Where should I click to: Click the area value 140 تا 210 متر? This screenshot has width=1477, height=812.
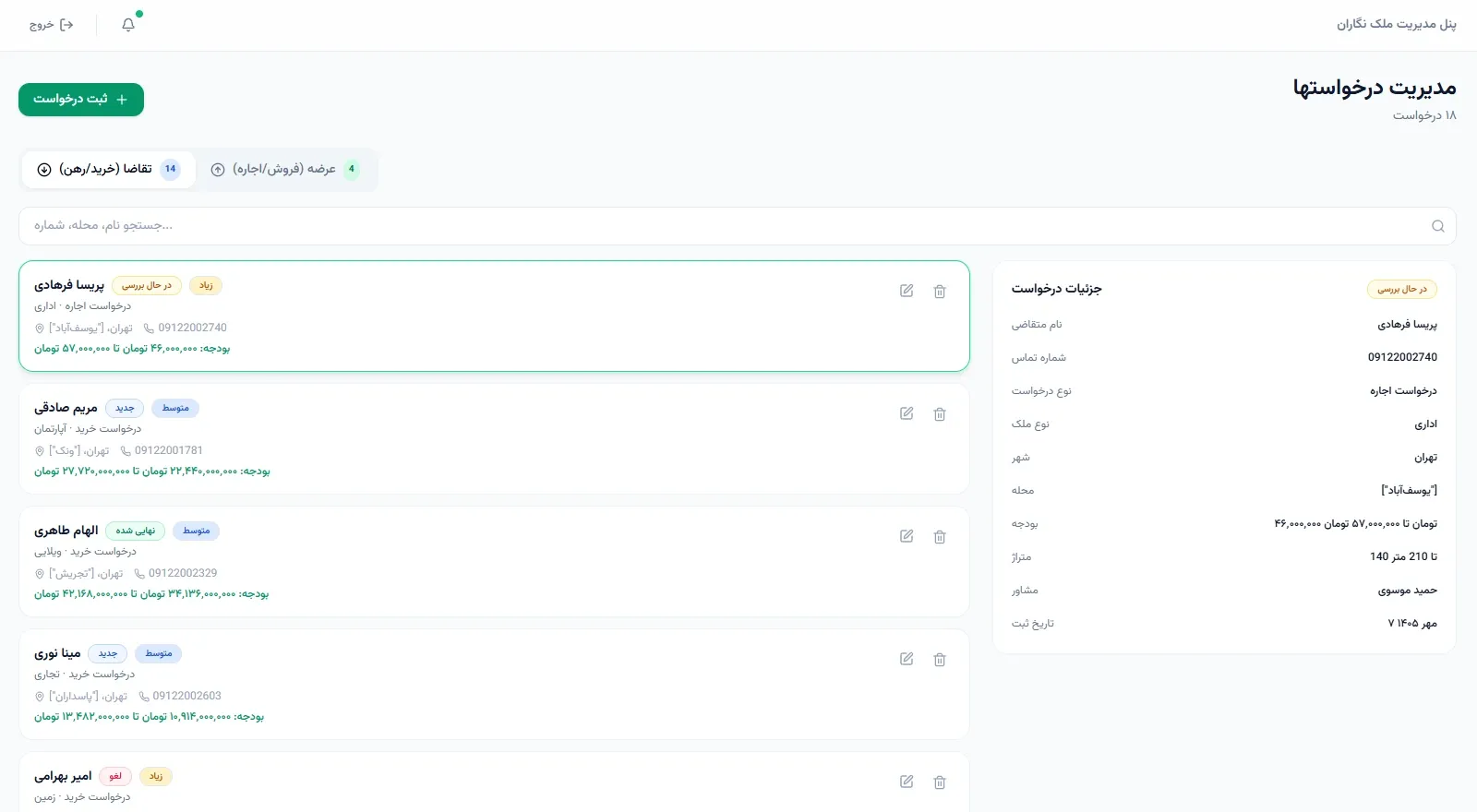tap(1403, 557)
